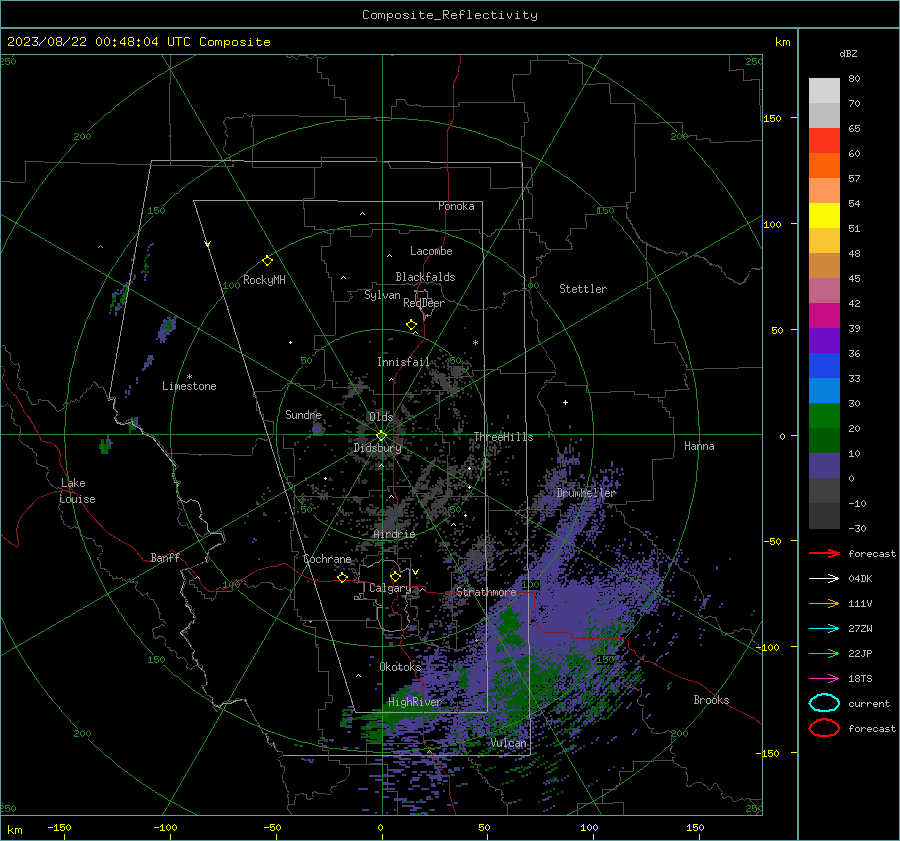This screenshot has height=841, width=900.
Task: Click the magenta 18TS arrow icon
Action: tap(824, 678)
